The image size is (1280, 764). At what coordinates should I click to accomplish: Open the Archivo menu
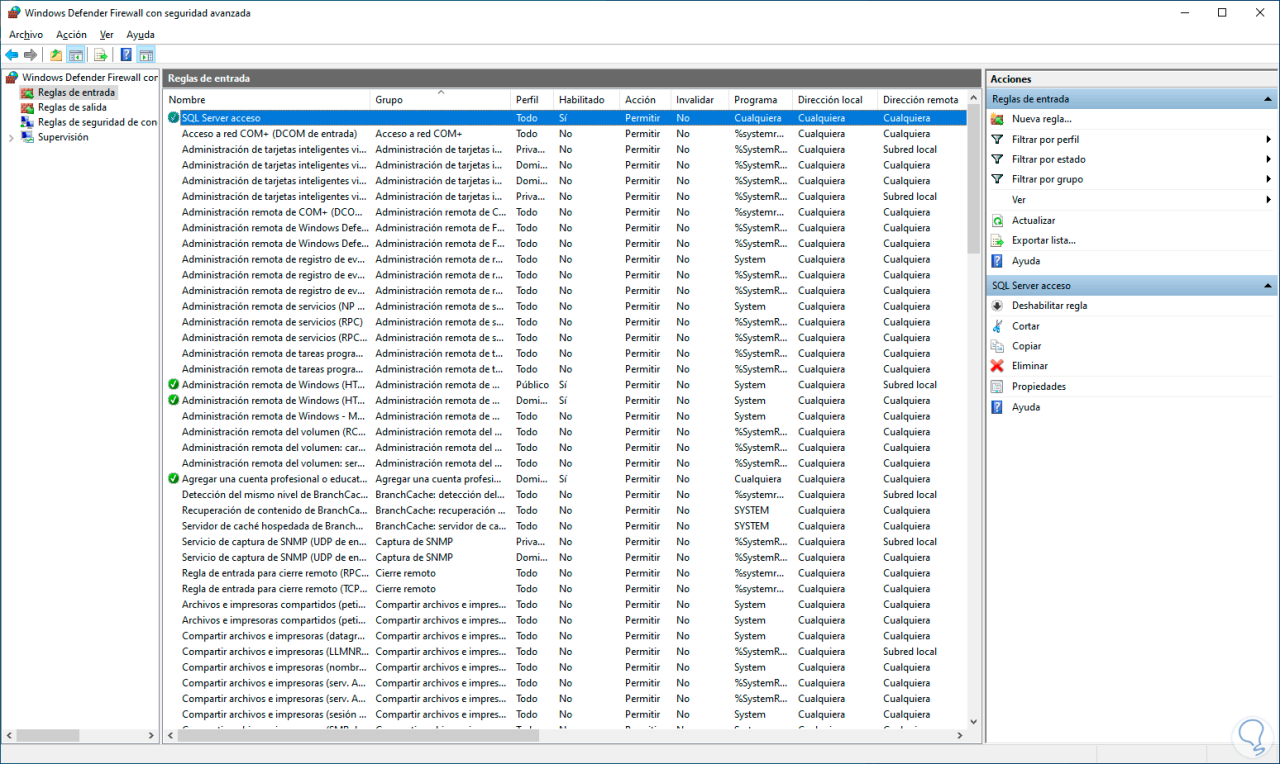[26, 34]
